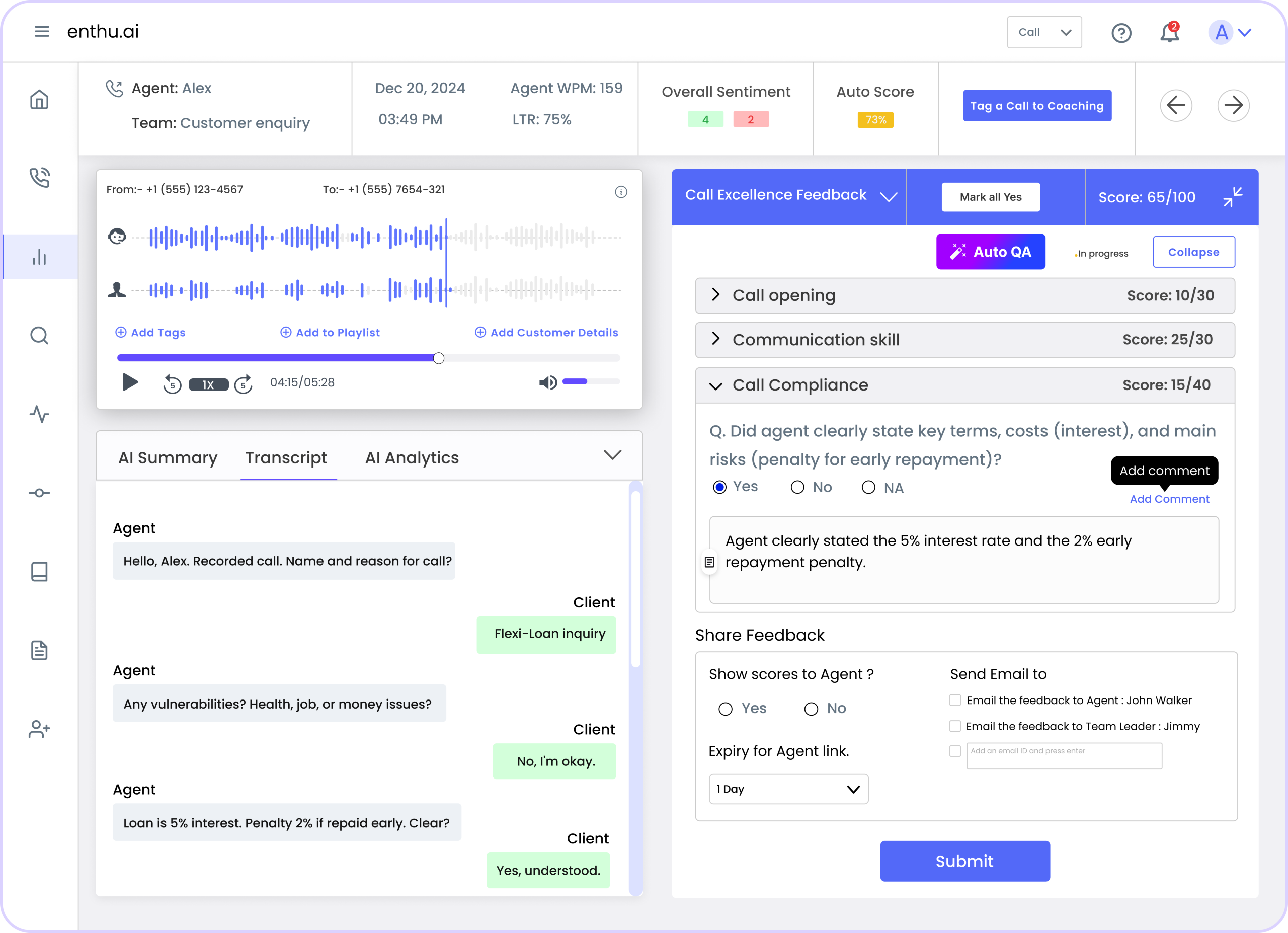Click the audio info icon
1288x933 pixels.
[x=621, y=192]
